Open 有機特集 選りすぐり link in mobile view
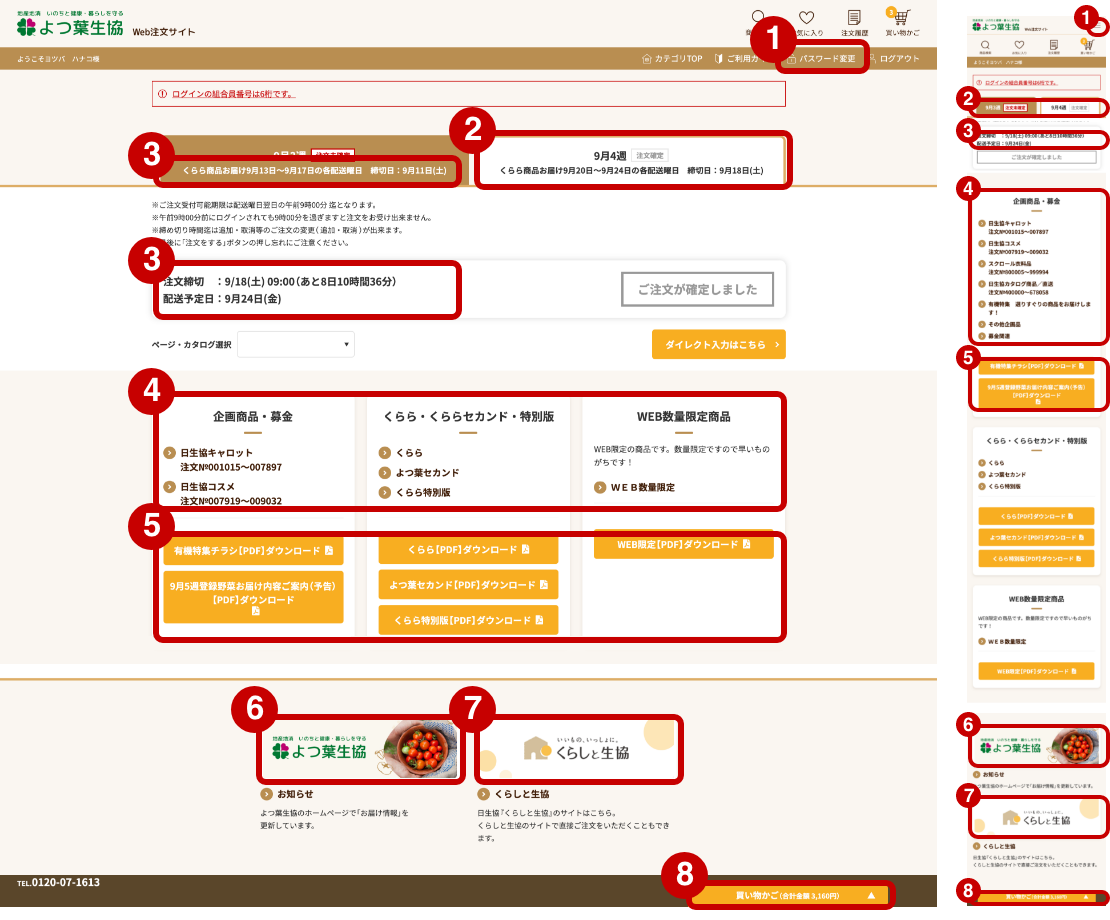Image resolution: width=1110 pixels, height=920 pixels. pos(1035,308)
